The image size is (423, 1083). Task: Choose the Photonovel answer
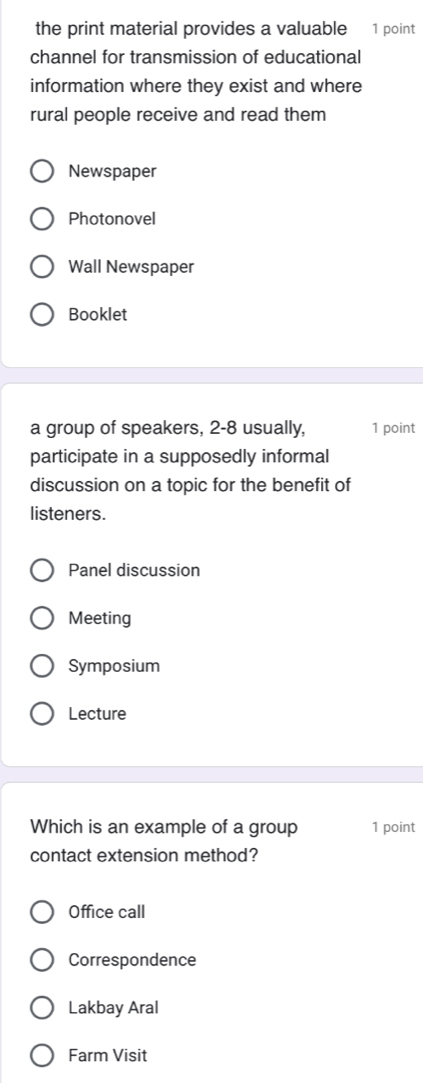coord(42,220)
